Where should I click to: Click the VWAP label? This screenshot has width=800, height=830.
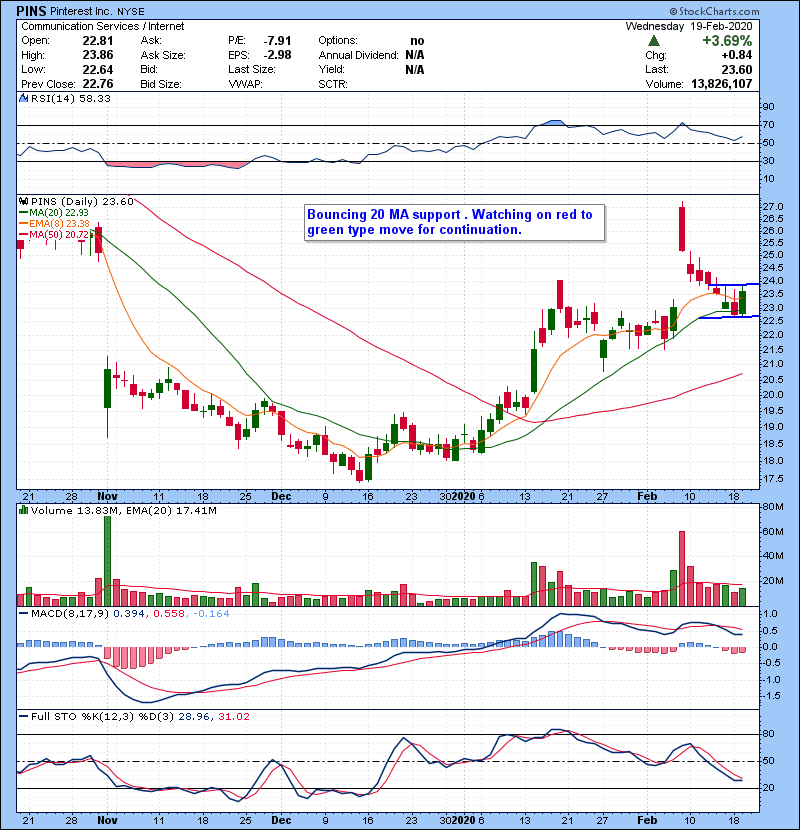(245, 84)
